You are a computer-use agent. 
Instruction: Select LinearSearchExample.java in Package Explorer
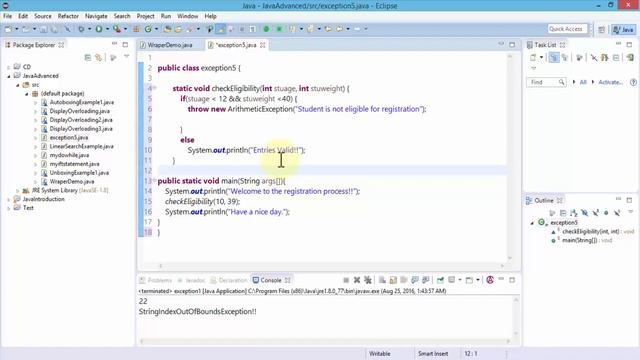(x=82, y=147)
